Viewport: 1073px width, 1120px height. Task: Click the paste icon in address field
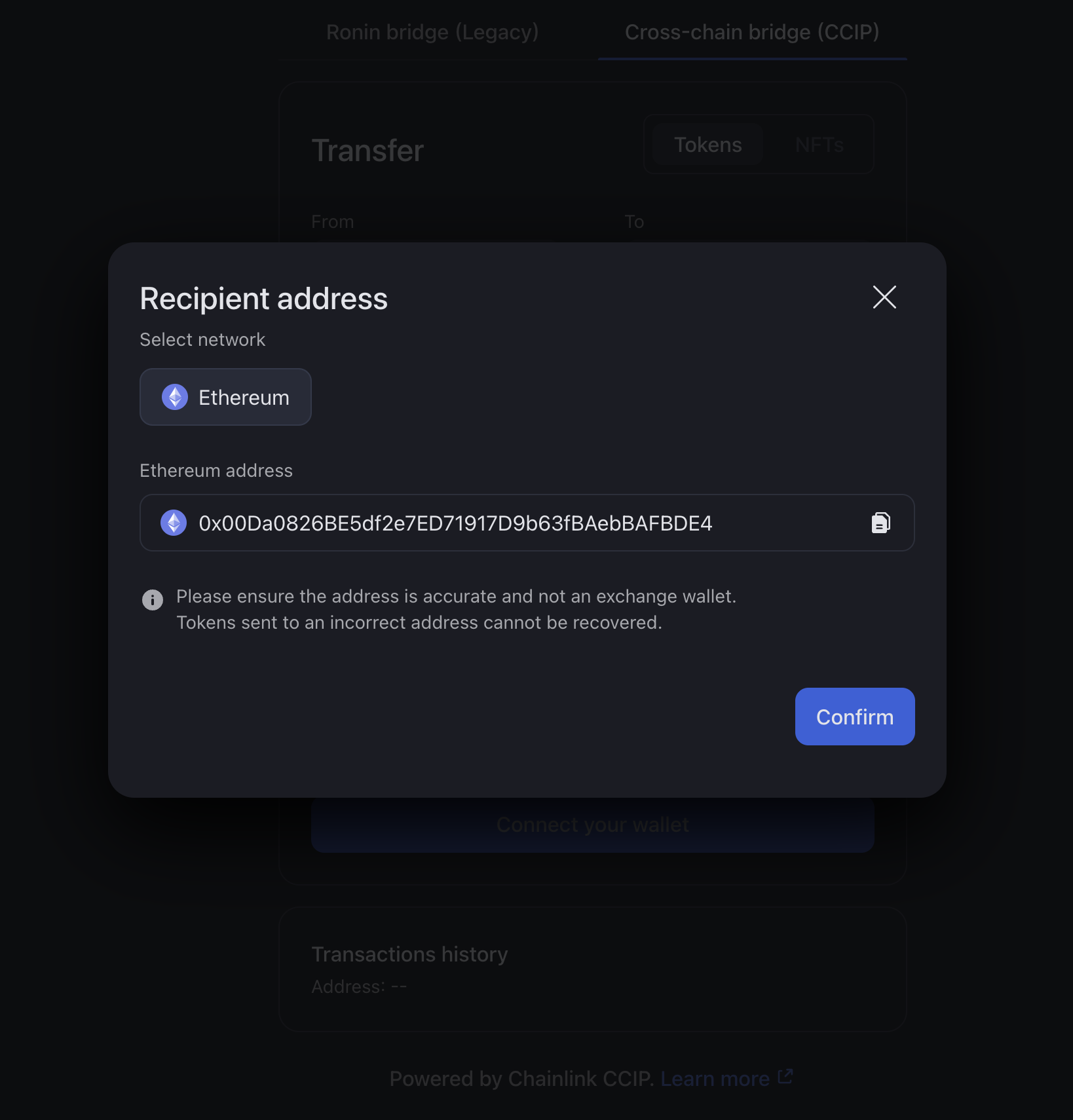[880, 523]
